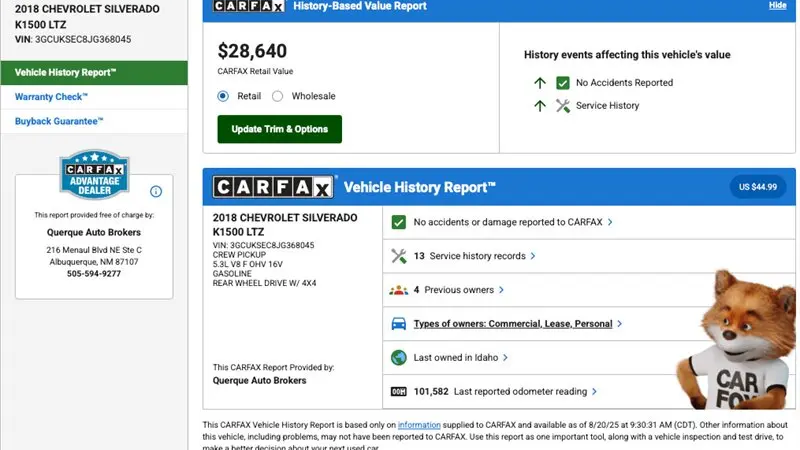The height and width of the screenshot is (450, 800).
Task: Click the wrench icon next to Service History
Action: (x=562, y=106)
